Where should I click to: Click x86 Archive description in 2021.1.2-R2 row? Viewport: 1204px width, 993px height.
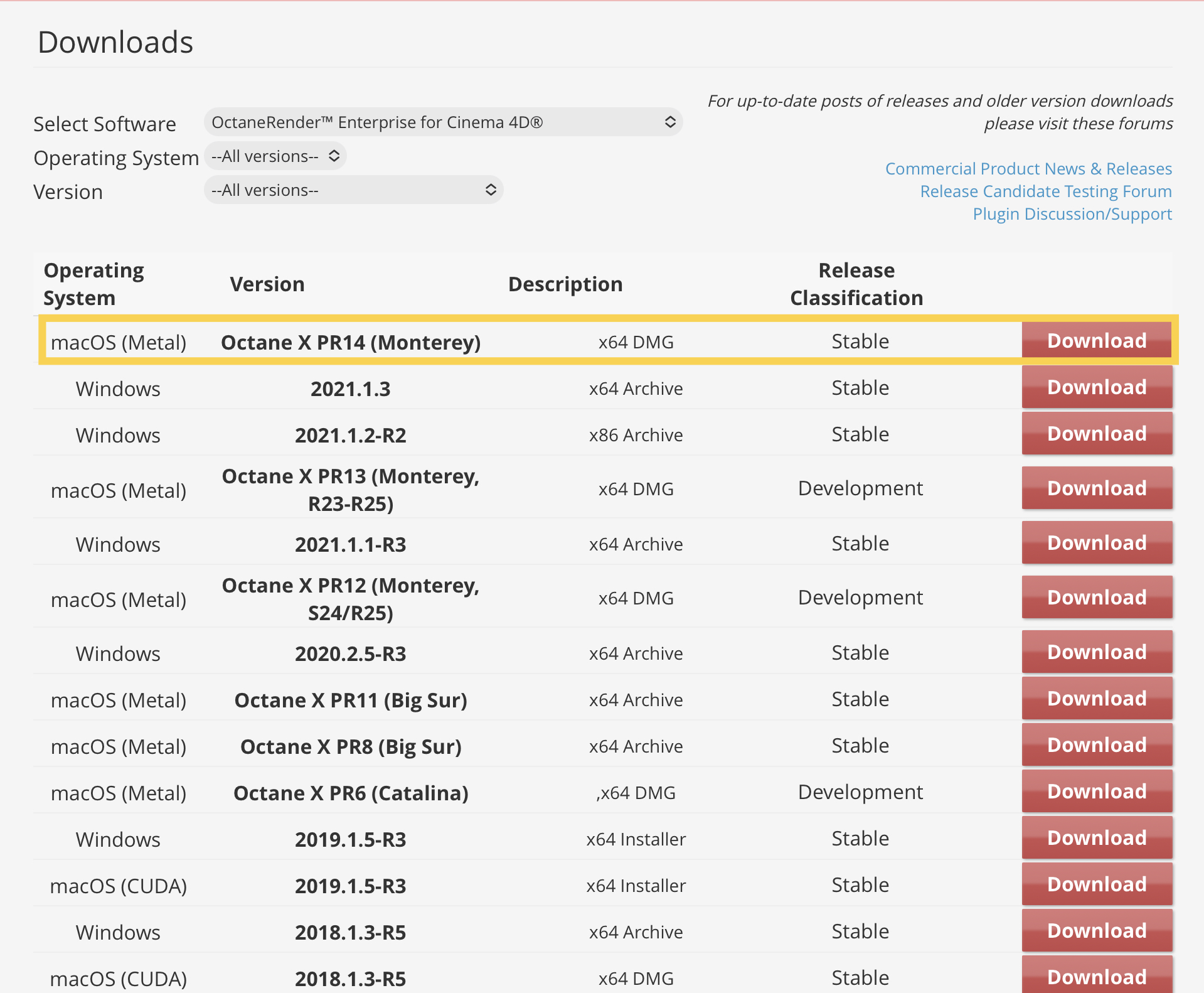(636, 434)
